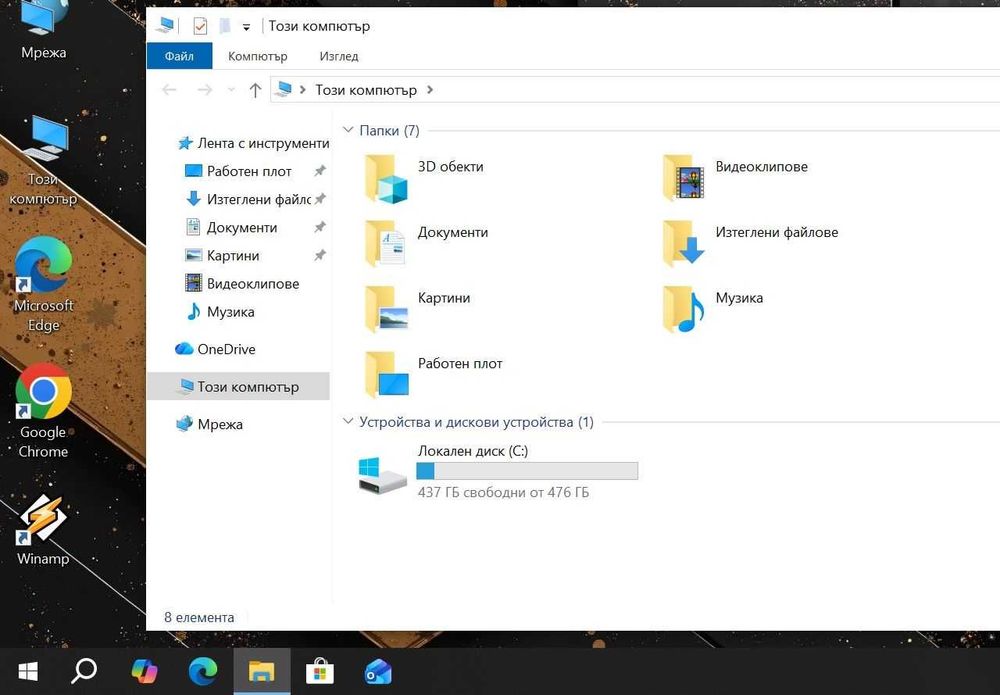
Task: Open the Quick Access Toolbar customize dropdown
Action: point(246,27)
